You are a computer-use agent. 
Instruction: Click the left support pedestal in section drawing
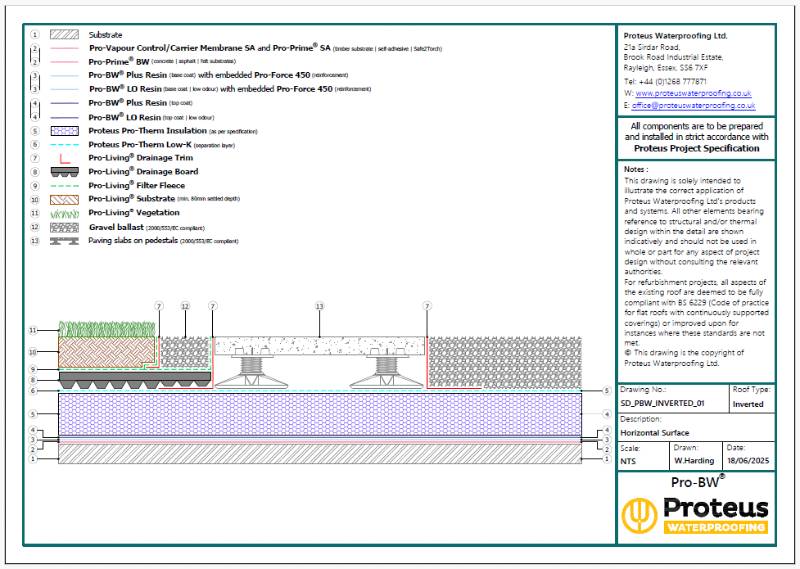(x=250, y=371)
